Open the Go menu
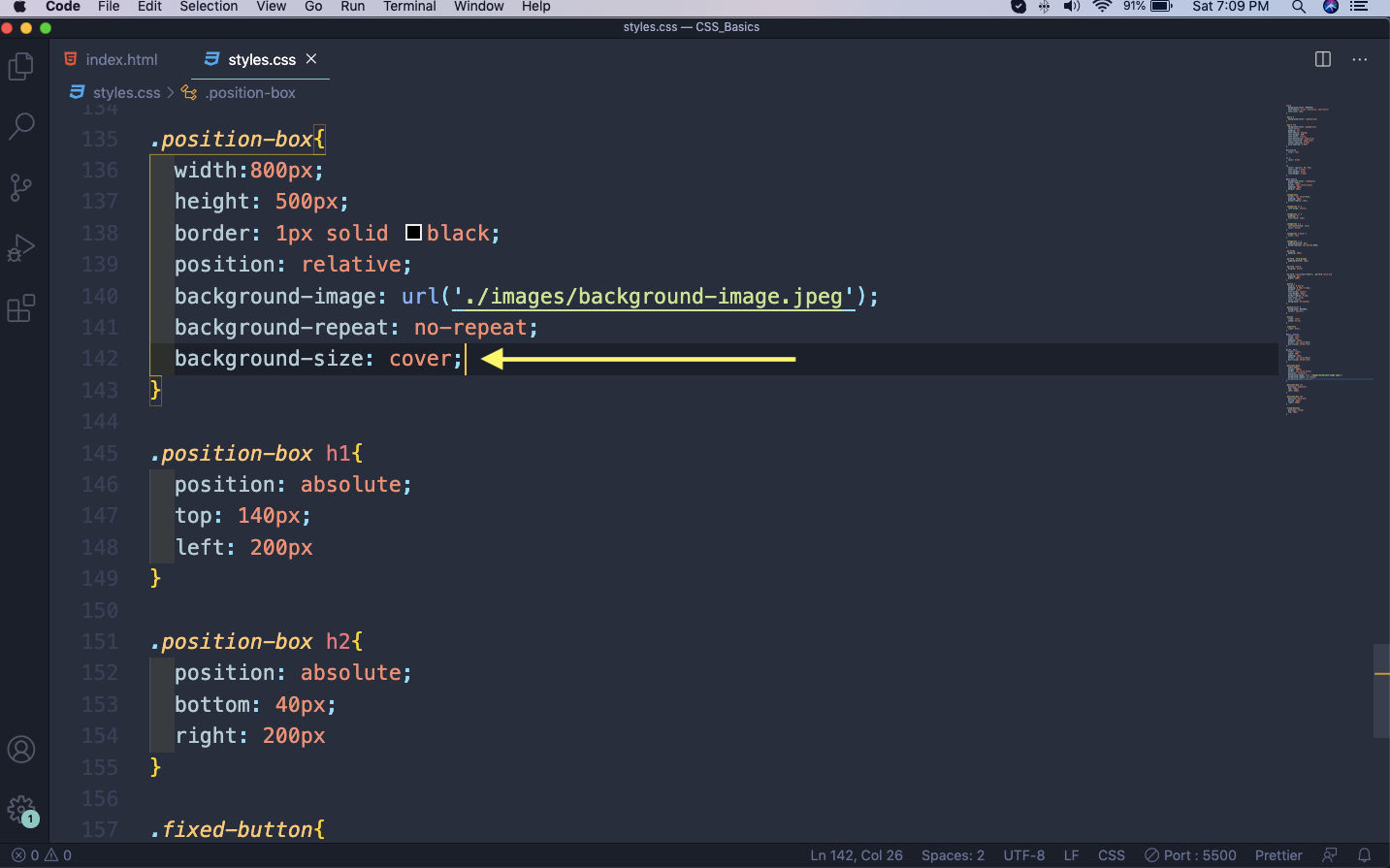 pos(313,6)
